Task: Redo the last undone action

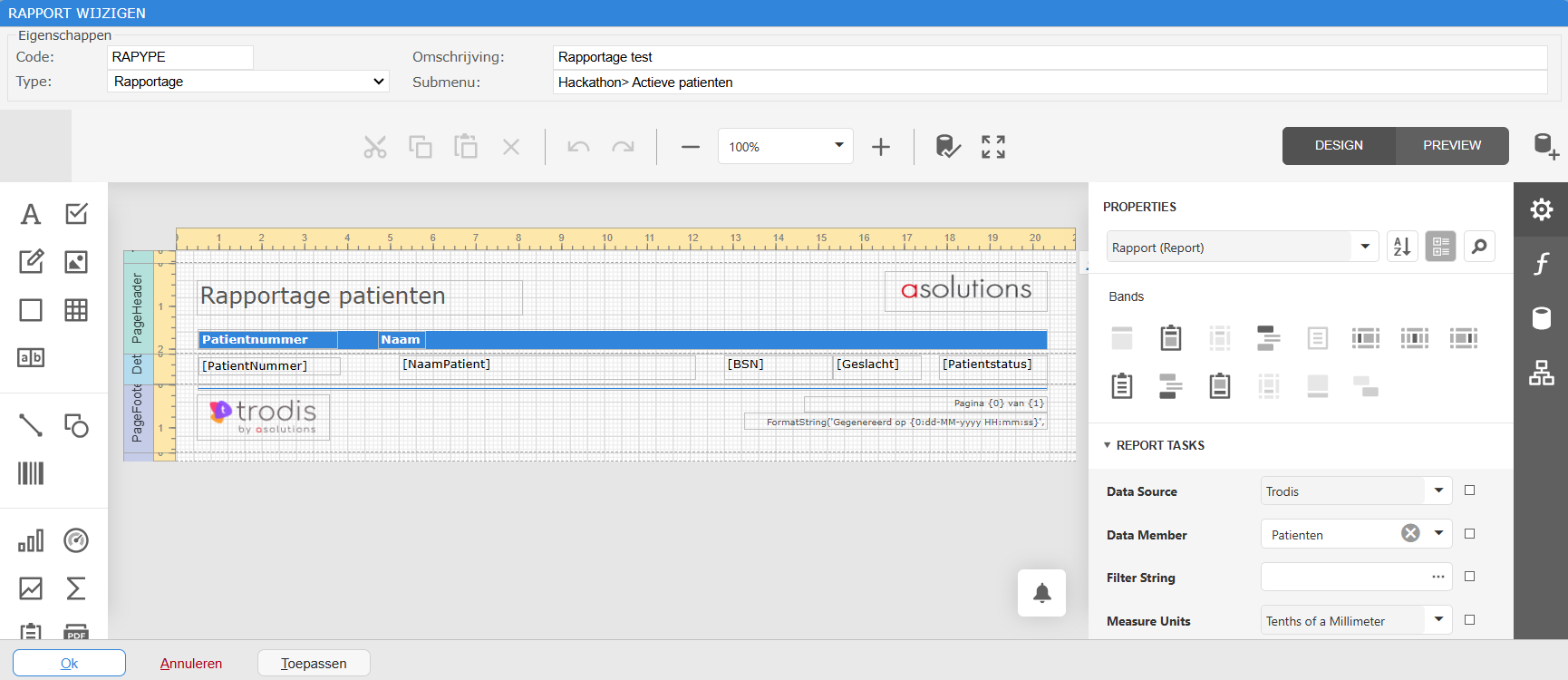Action: (x=623, y=147)
